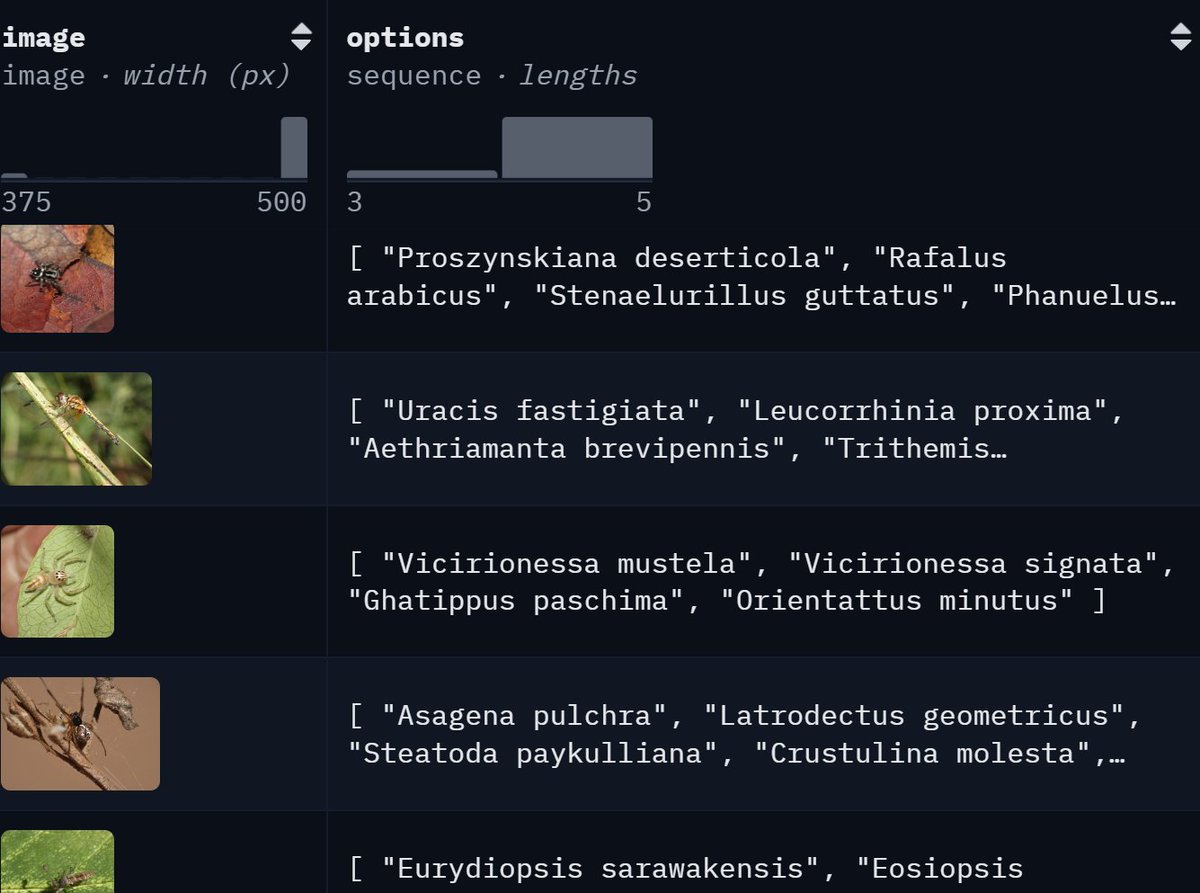Open the jumping spider on red leaf thumbnail
Viewport: 1200px width, 893px height.
(x=57, y=278)
